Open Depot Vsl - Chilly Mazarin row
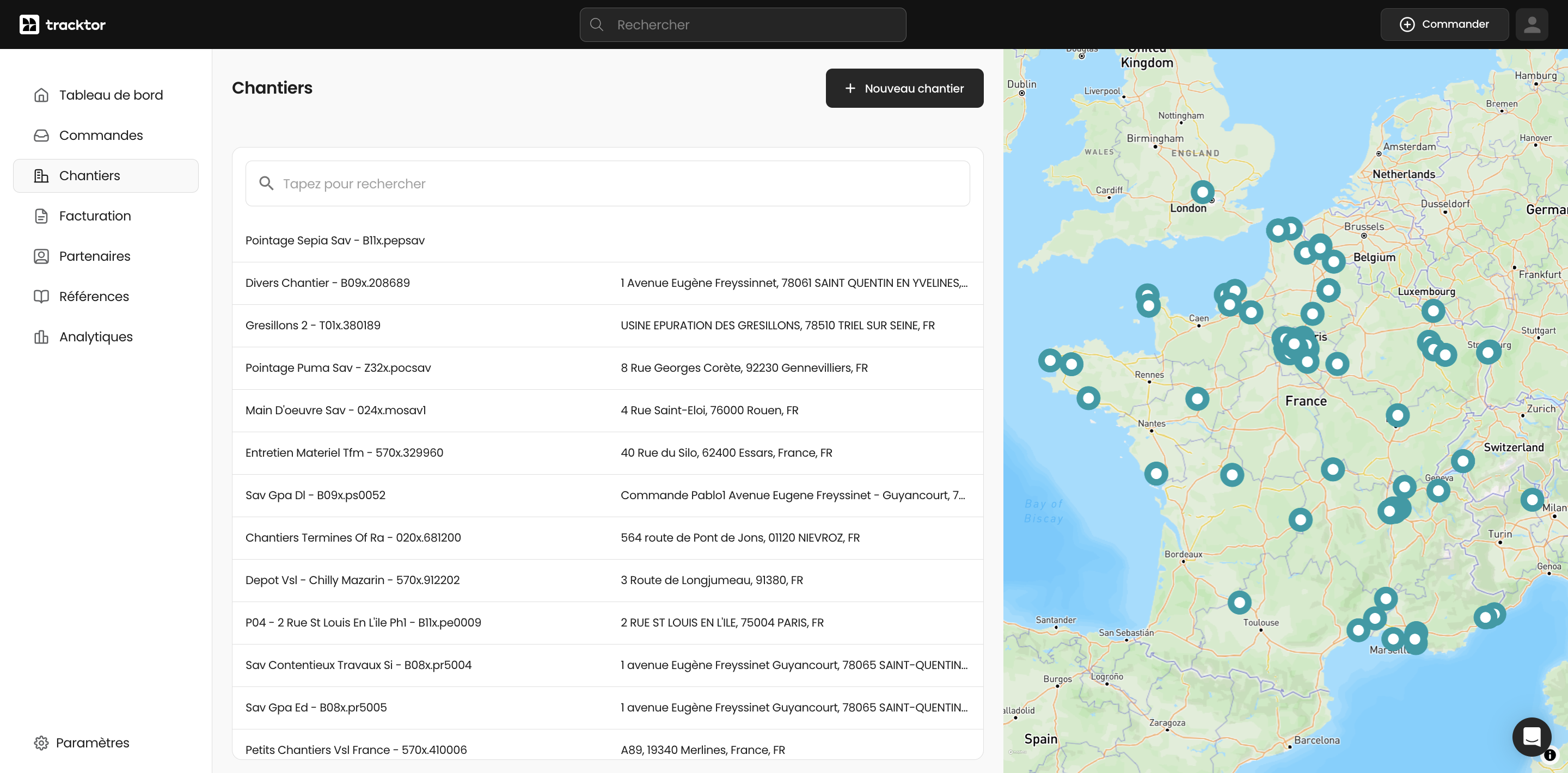1568x773 pixels. click(x=608, y=580)
